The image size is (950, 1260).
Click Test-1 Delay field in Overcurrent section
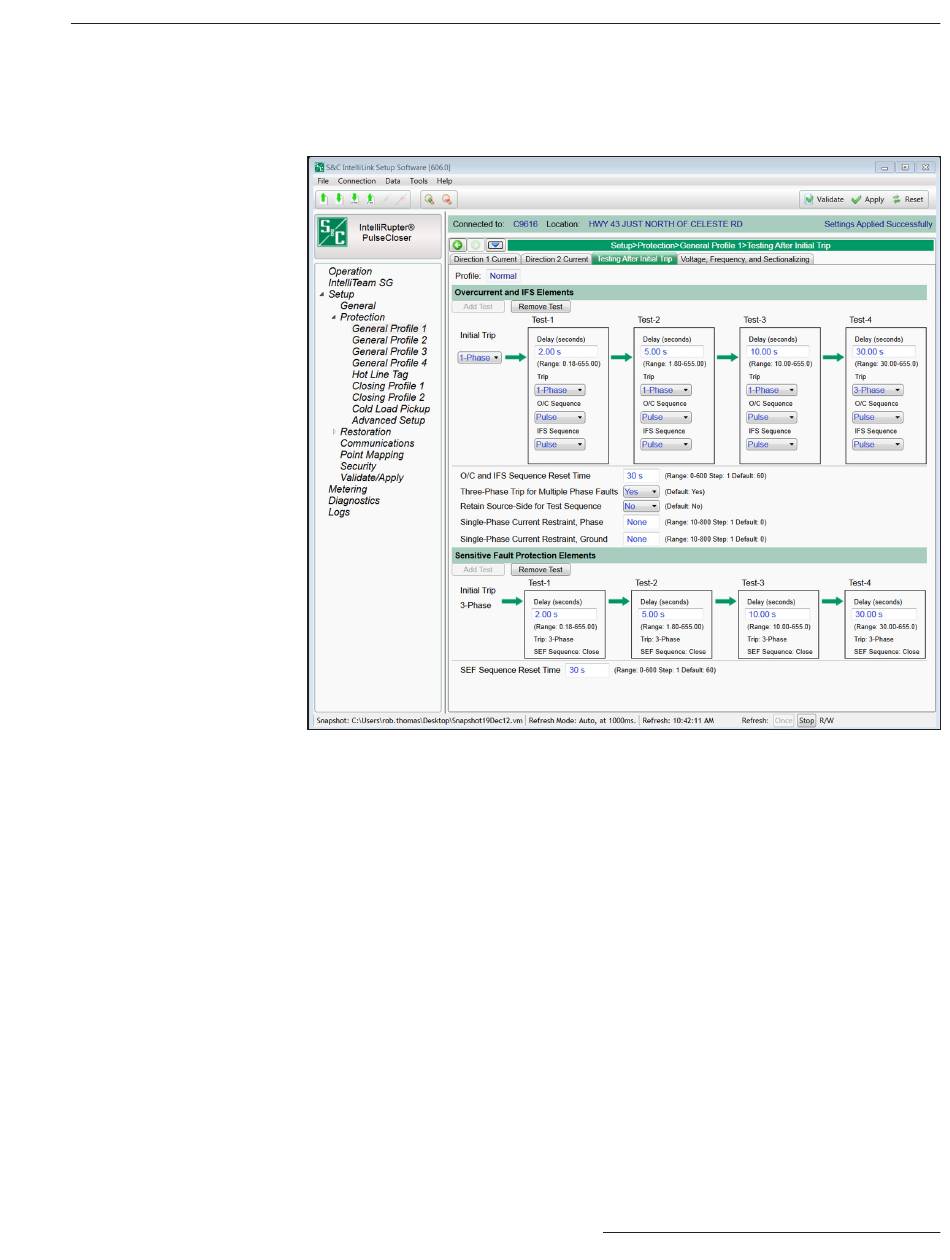(565, 353)
